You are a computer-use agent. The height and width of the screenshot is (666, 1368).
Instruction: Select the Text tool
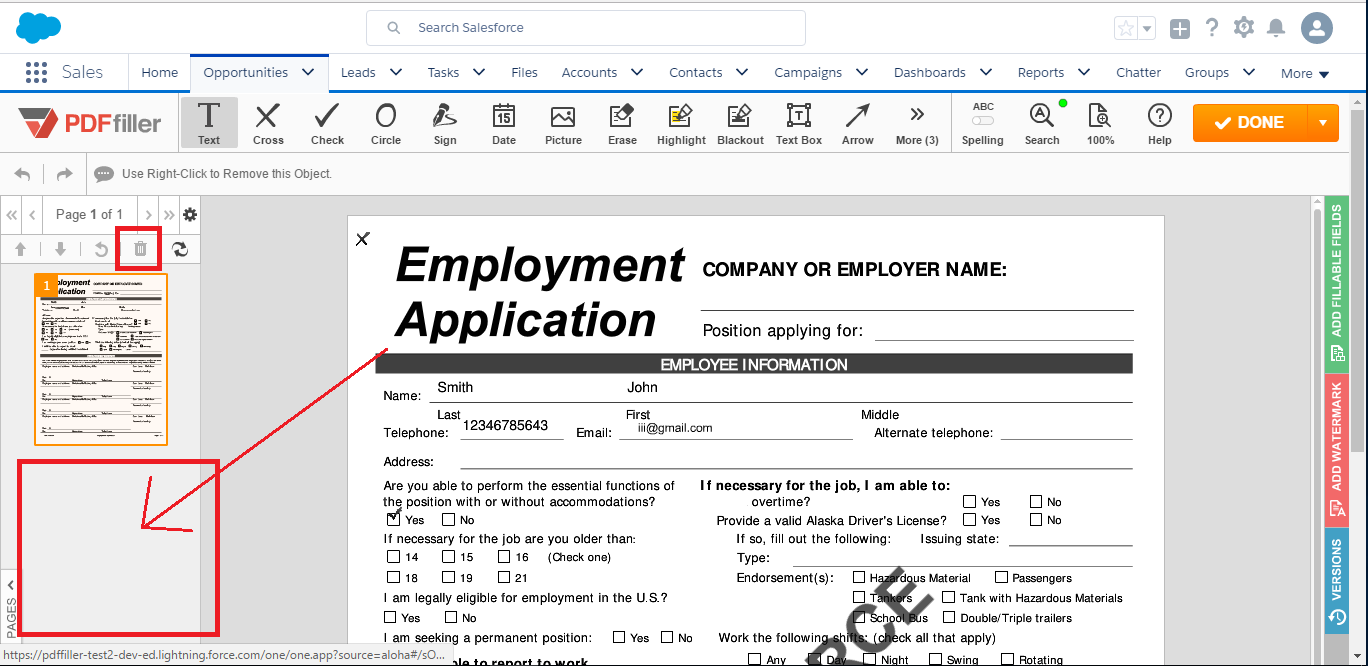(x=209, y=123)
